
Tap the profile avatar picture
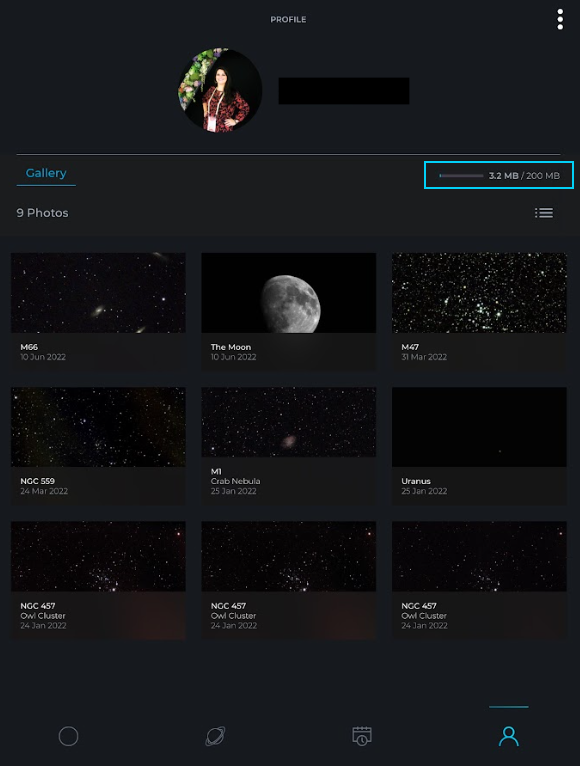pyautogui.click(x=220, y=90)
